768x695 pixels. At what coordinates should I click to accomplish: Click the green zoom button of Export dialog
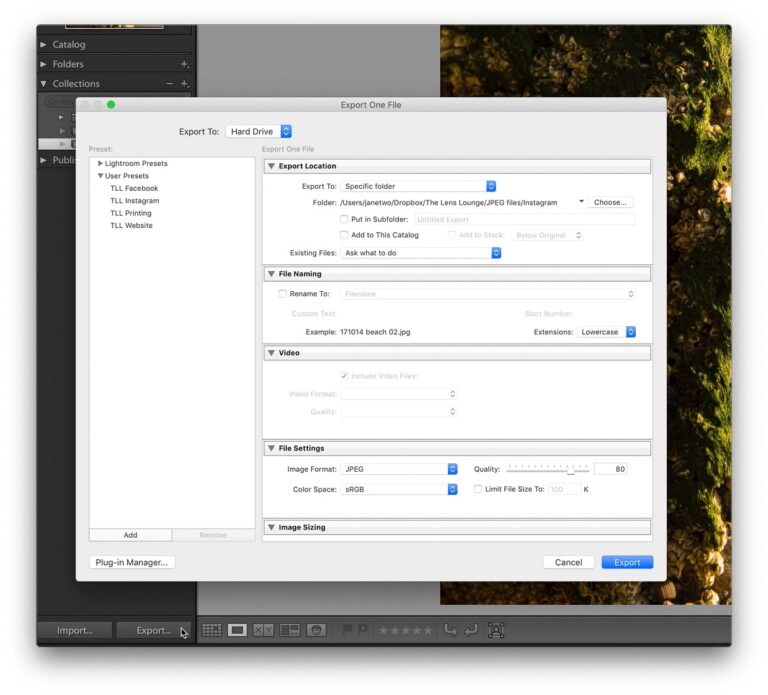point(111,104)
